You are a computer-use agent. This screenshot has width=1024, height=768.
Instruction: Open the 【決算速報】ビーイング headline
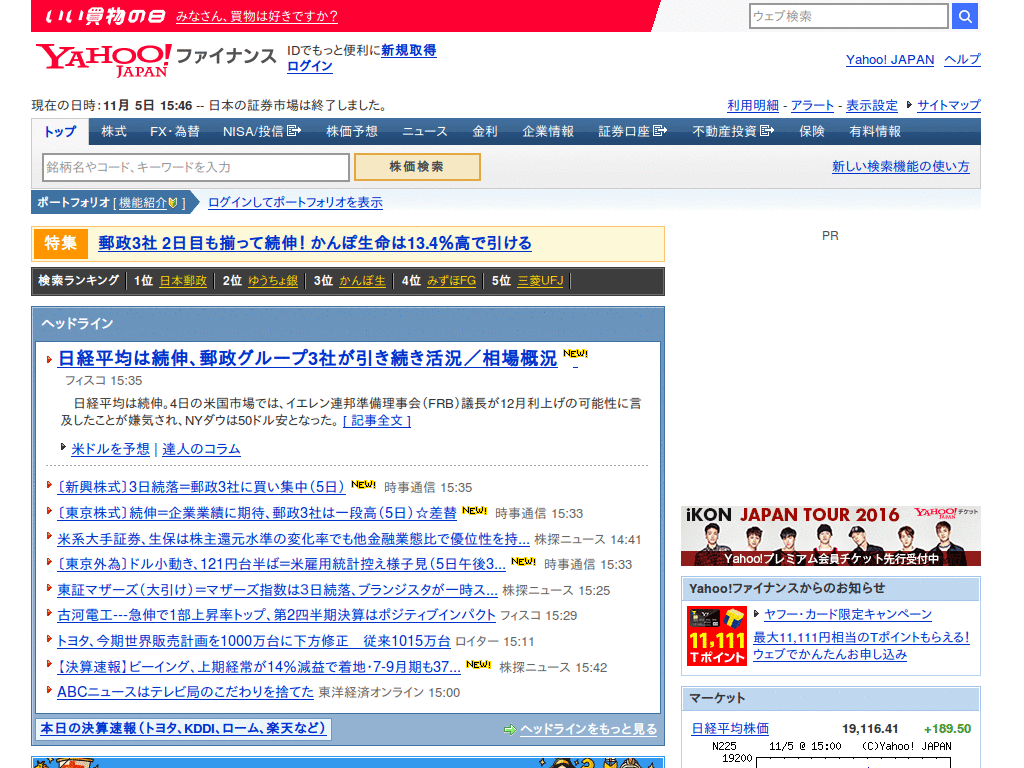coord(259,667)
